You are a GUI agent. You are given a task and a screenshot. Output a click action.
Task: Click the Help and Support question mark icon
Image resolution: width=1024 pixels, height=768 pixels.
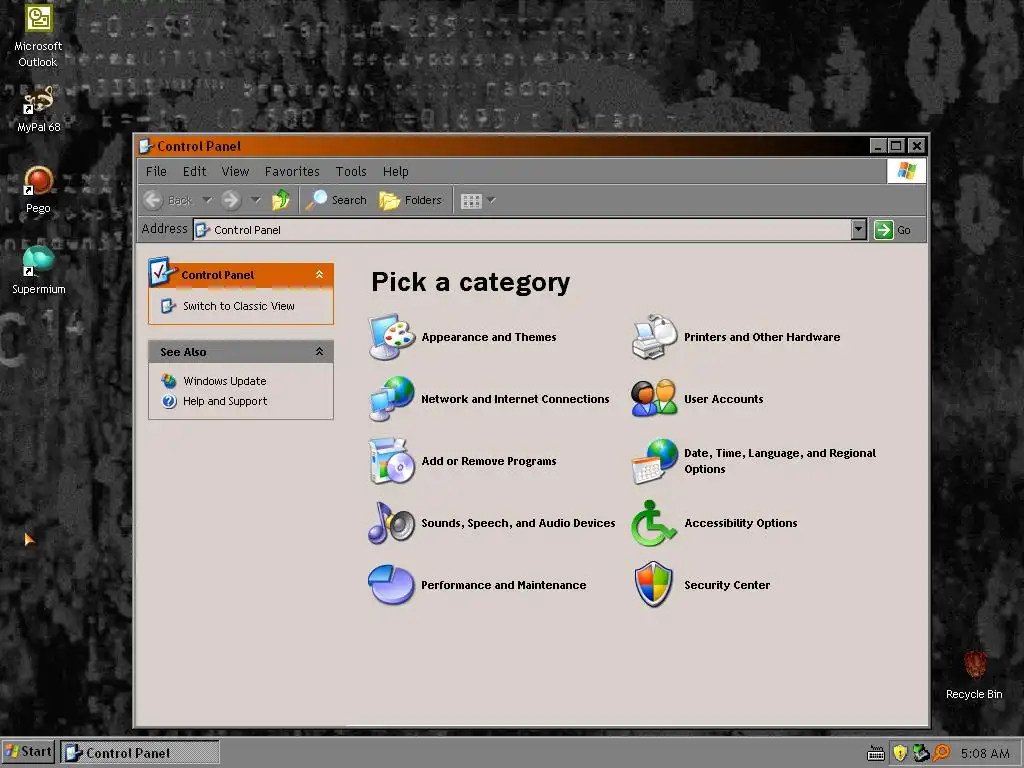click(169, 401)
